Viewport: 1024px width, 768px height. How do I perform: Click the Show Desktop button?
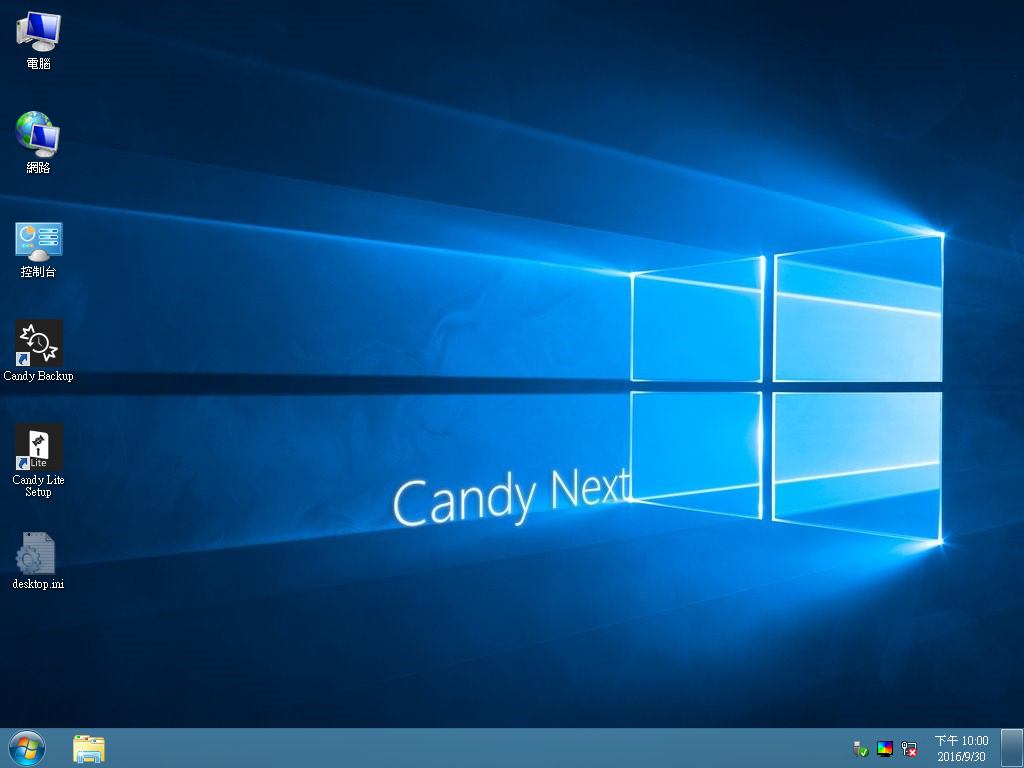(x=1012, y=748)
